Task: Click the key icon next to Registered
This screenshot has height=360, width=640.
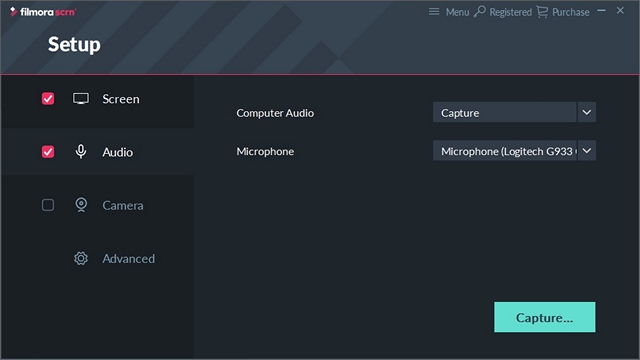Action: point(480,11)
